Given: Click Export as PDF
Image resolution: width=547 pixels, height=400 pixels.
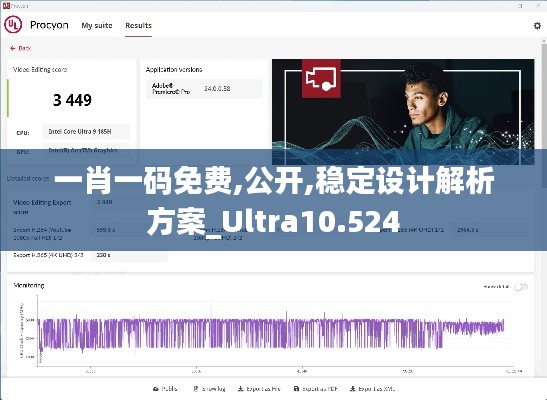Looking at the screenshot, I should [316, 388].
